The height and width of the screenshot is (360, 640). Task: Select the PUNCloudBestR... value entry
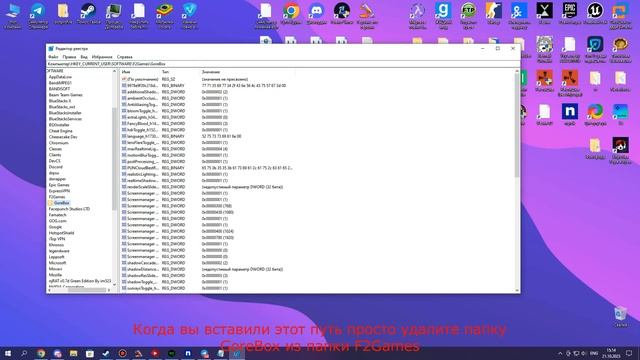(140, 168)
